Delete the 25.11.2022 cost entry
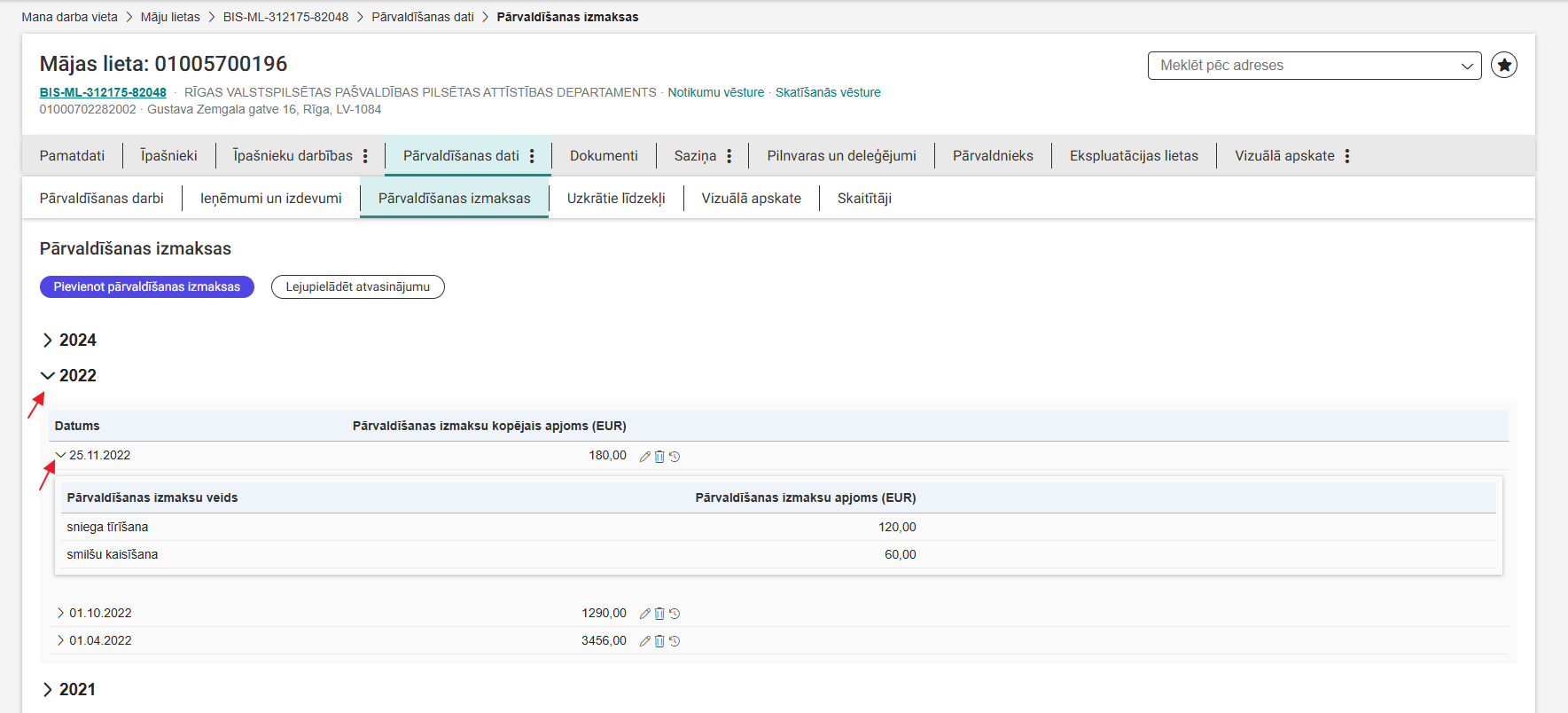 (659, 457)
